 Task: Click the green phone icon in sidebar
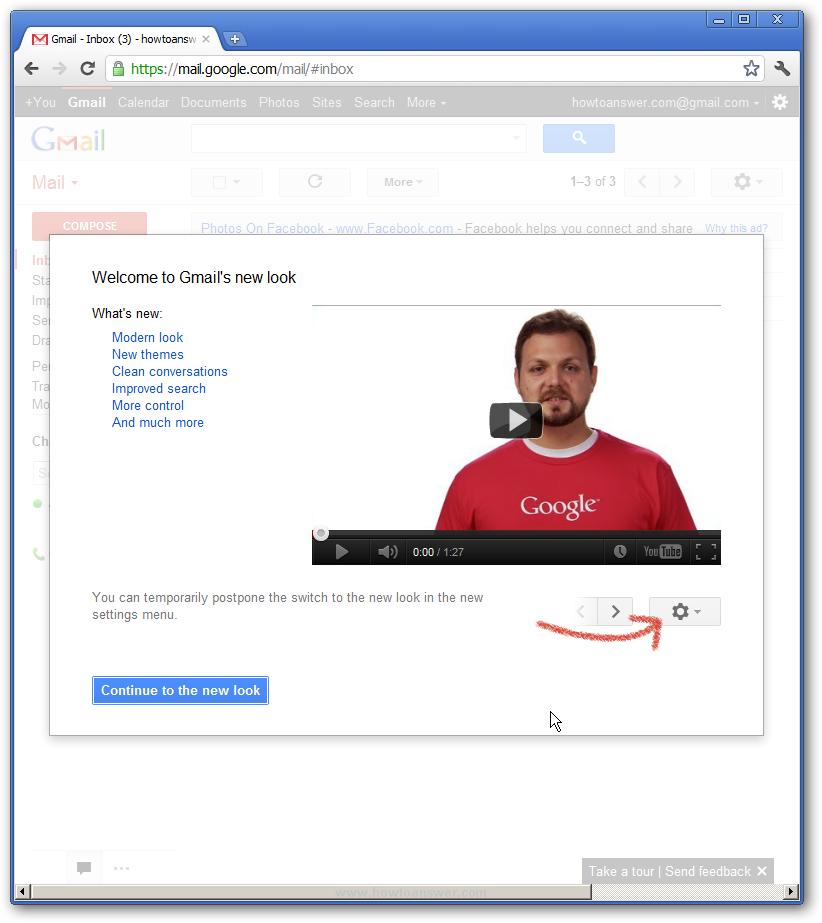coord(38,553)
